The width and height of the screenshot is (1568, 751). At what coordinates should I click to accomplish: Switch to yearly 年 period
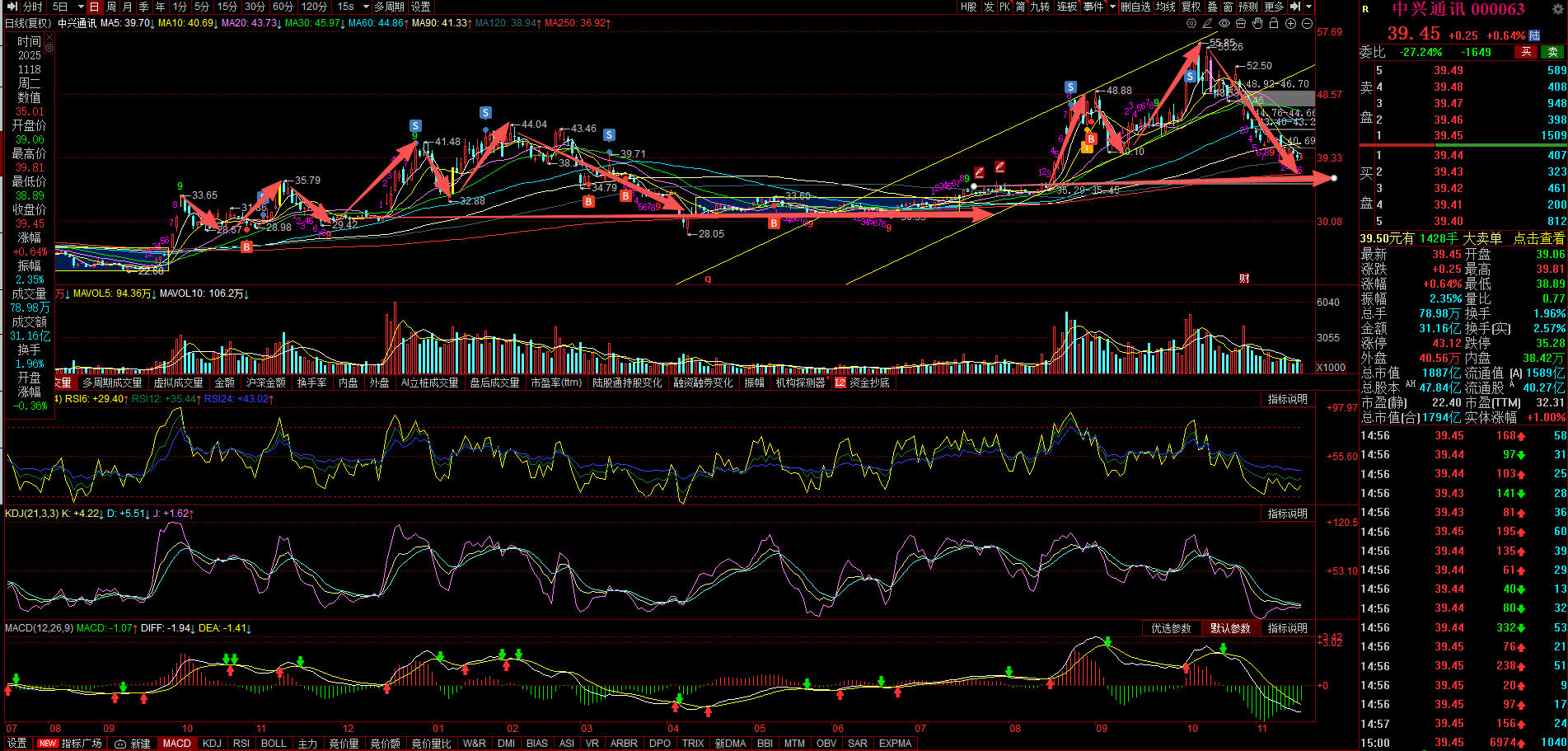(x=161, y=7)
